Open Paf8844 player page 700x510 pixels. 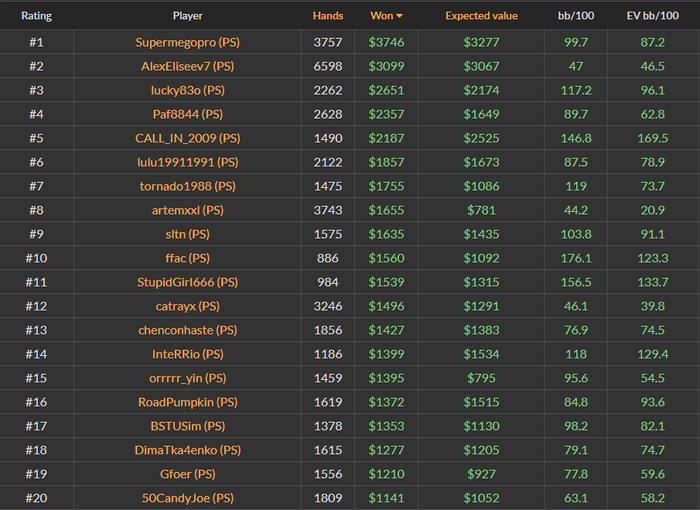(x=187, y=114)
